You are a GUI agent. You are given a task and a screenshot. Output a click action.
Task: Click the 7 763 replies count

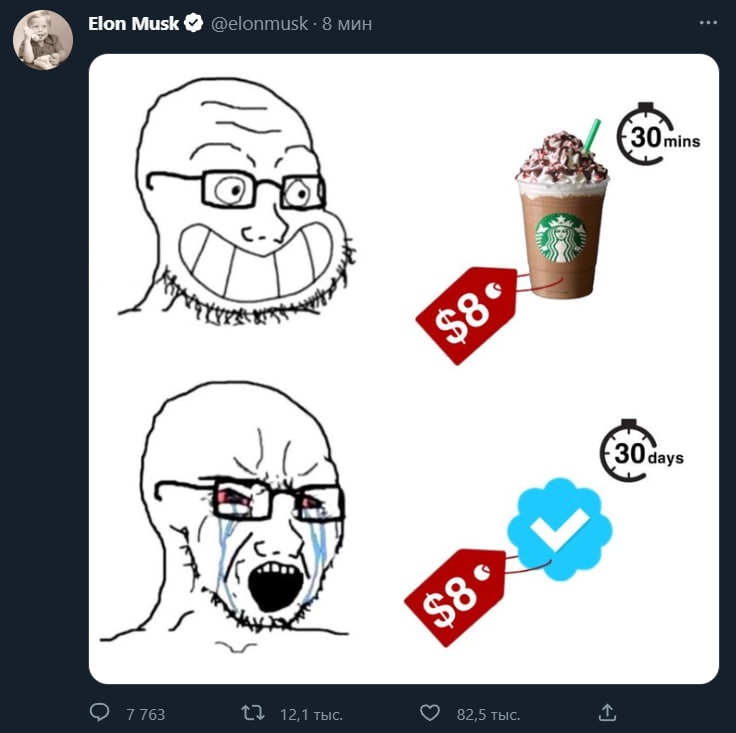(x=146, y=714)
